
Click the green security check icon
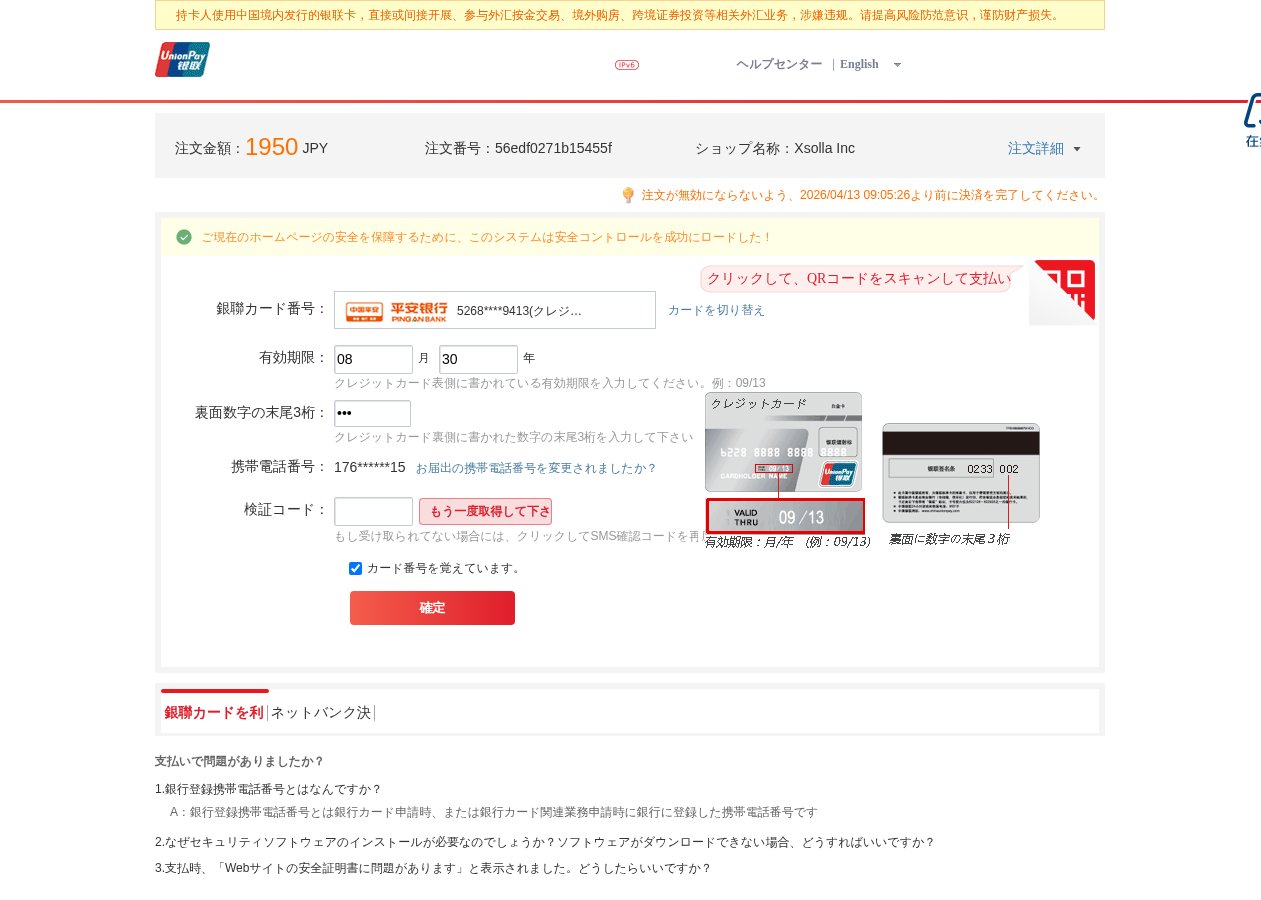[x=184, y=237]
